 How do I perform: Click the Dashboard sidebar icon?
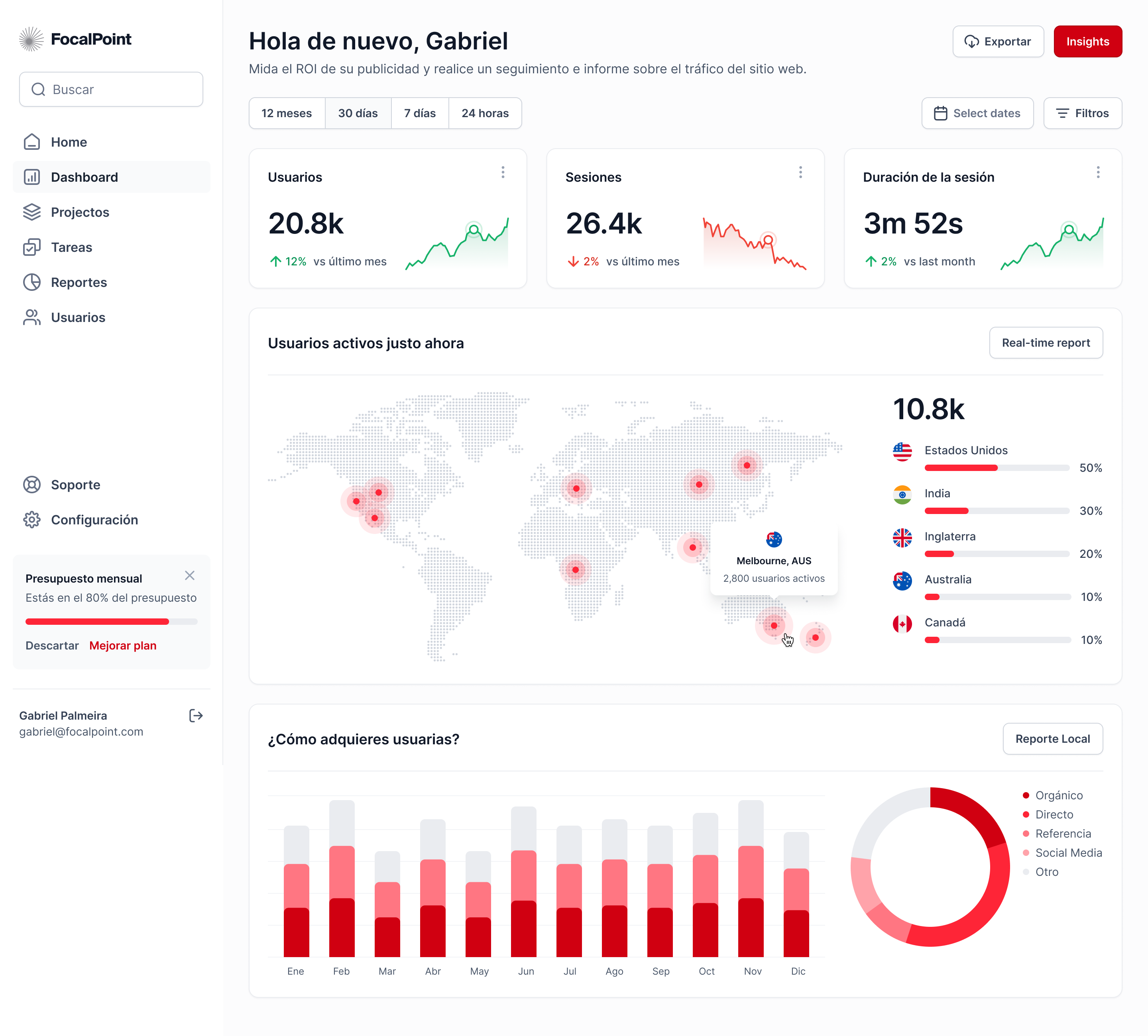pyautogui.click(x=32, y=177)
